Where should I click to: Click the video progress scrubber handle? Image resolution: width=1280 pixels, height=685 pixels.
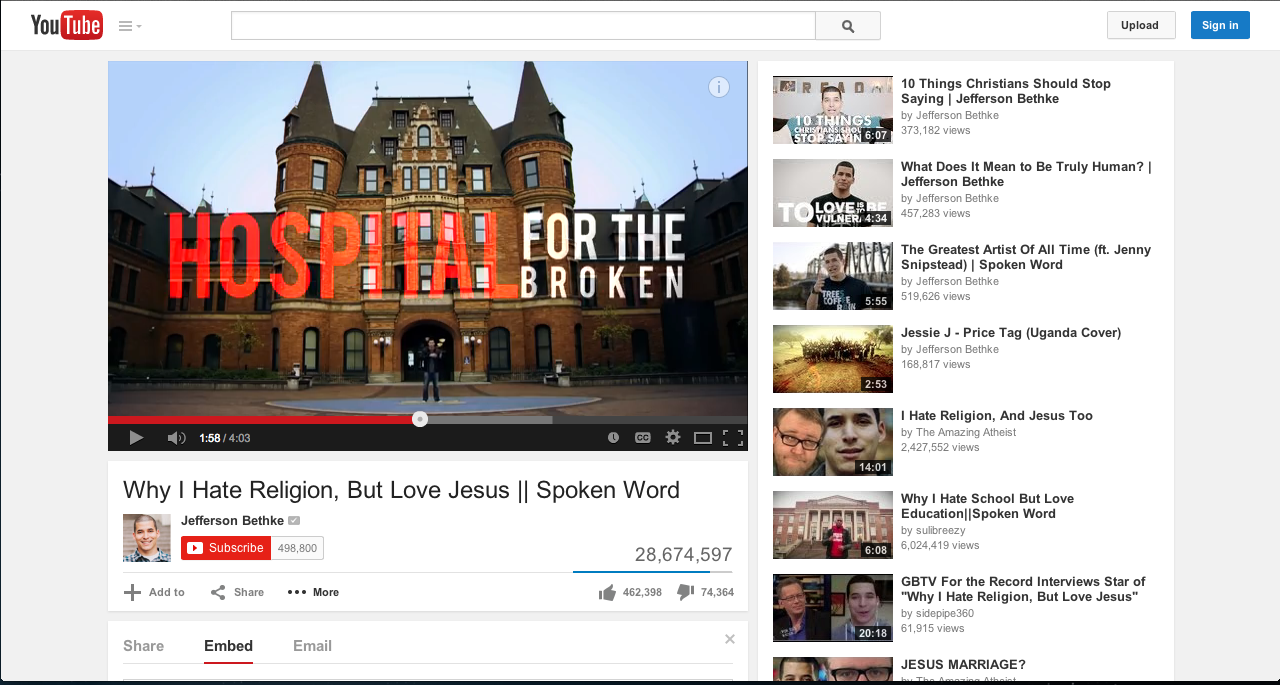420,419
